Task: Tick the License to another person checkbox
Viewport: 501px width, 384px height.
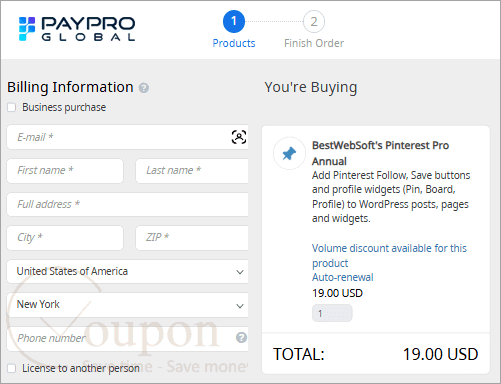Action: pos(12,368)
